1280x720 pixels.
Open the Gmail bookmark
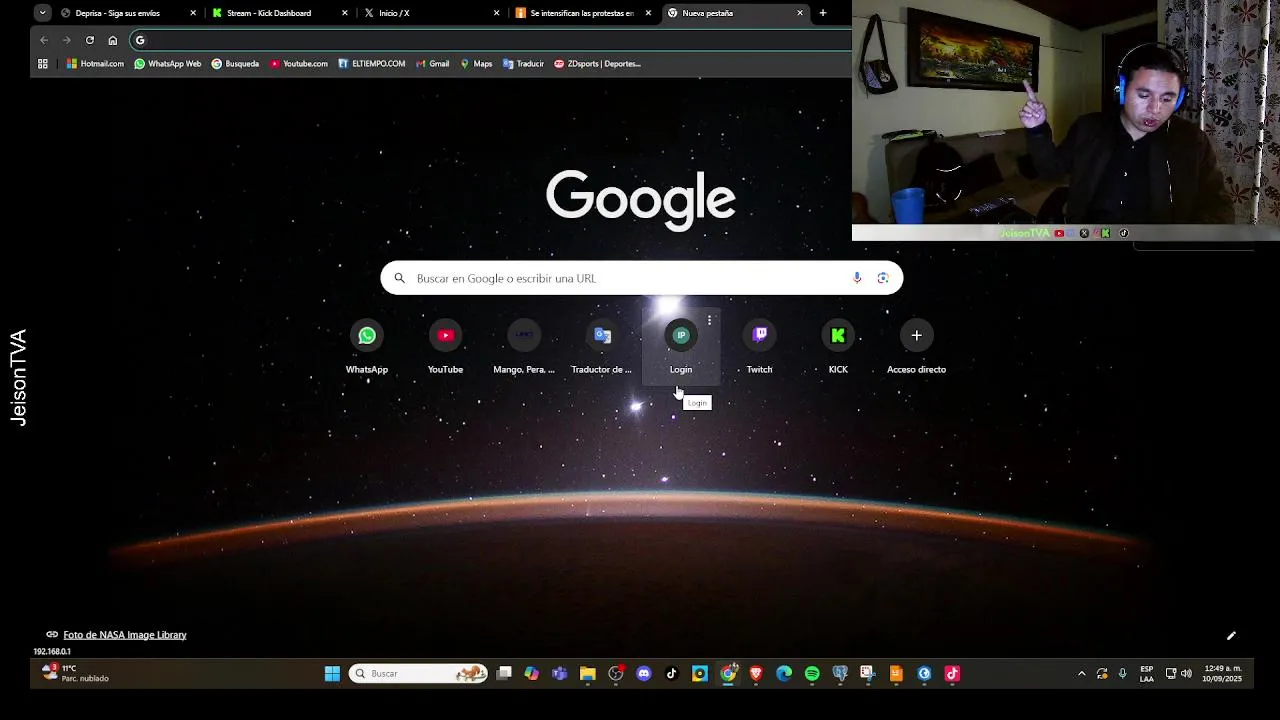433,63
